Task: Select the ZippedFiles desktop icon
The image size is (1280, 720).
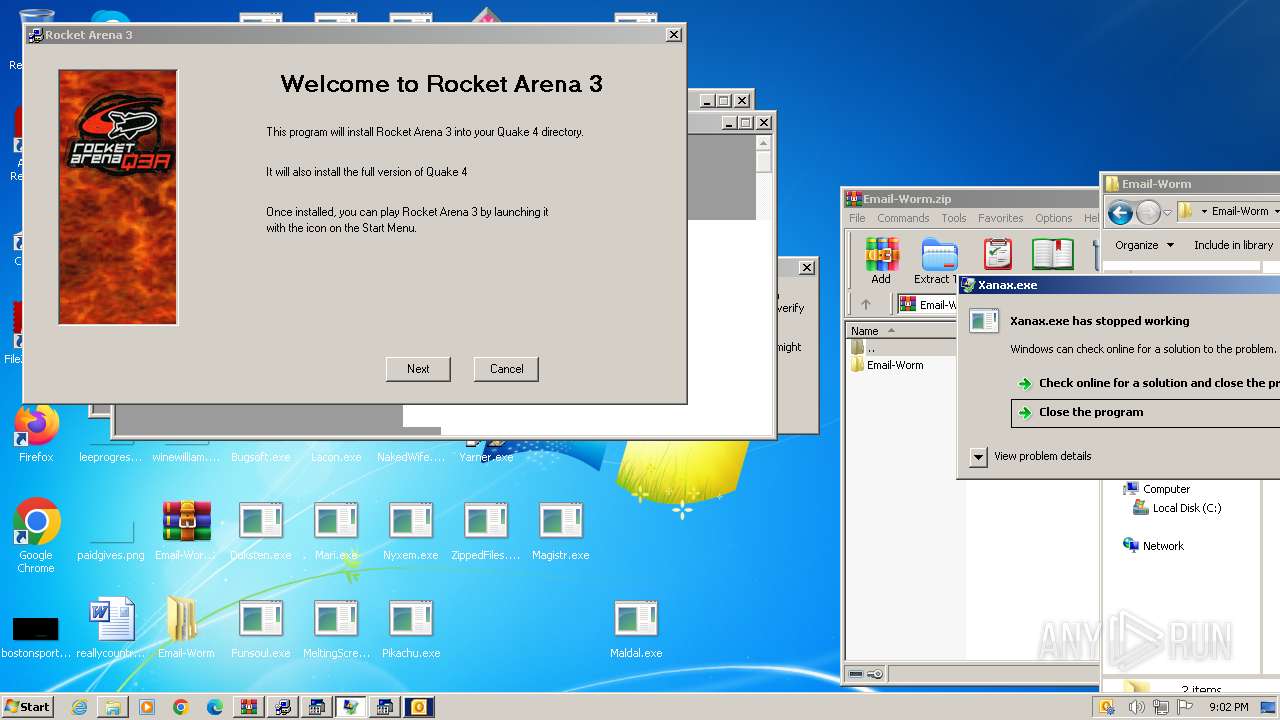Action: point(486,531)
